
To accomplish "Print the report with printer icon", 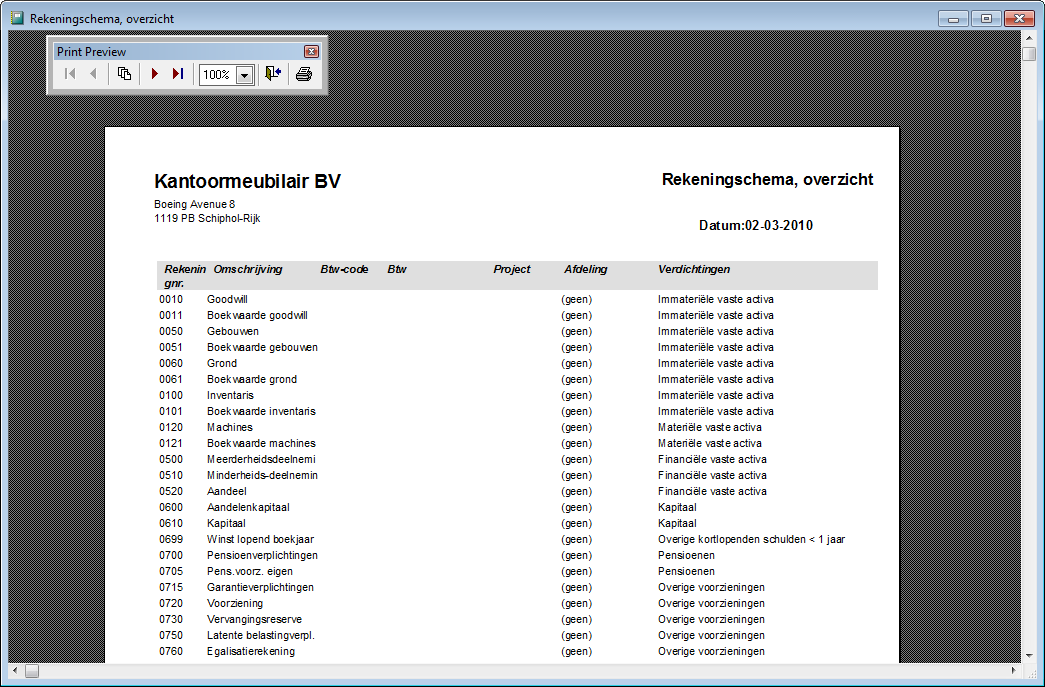I will point(304,74).
